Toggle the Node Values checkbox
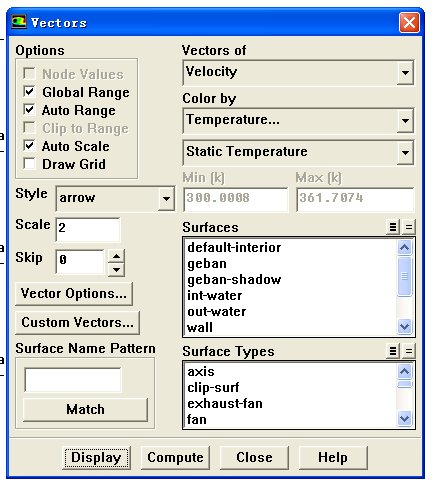432x483 pixels. pos(29,74)
